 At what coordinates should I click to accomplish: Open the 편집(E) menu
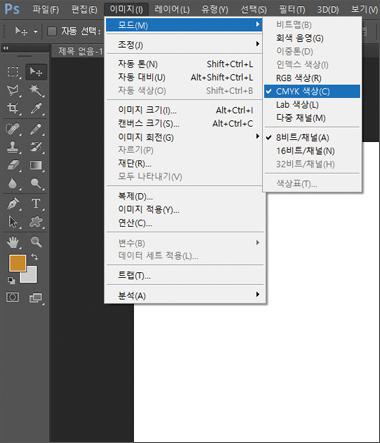pos(84,9)
